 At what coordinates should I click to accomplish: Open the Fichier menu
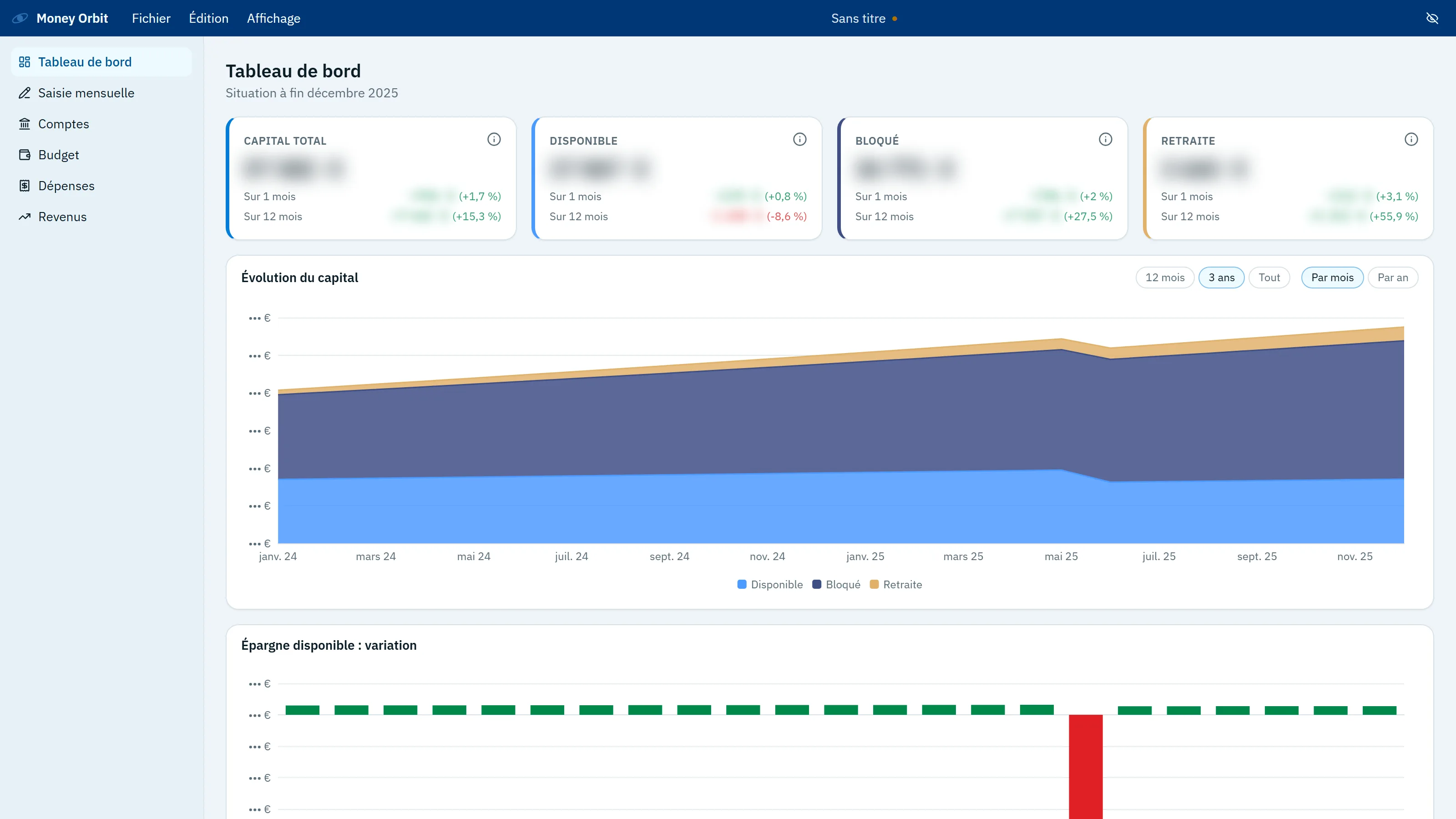click(151, 18)
